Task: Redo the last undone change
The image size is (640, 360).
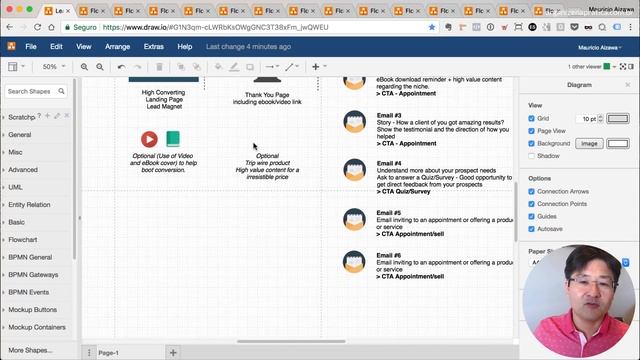Action: click(x=138, y=67)
